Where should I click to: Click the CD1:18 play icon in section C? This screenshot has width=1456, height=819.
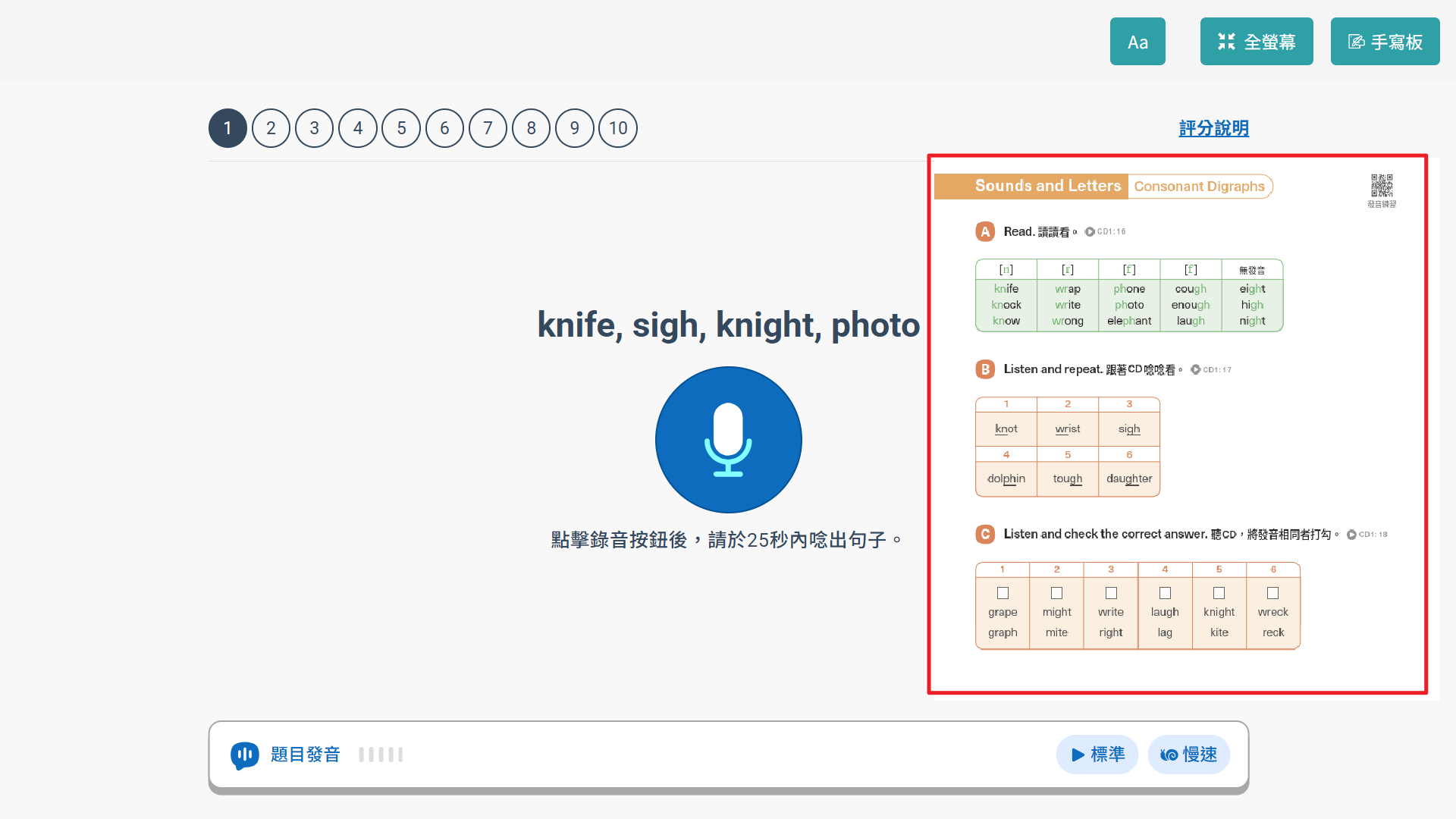pos(1351,535)
